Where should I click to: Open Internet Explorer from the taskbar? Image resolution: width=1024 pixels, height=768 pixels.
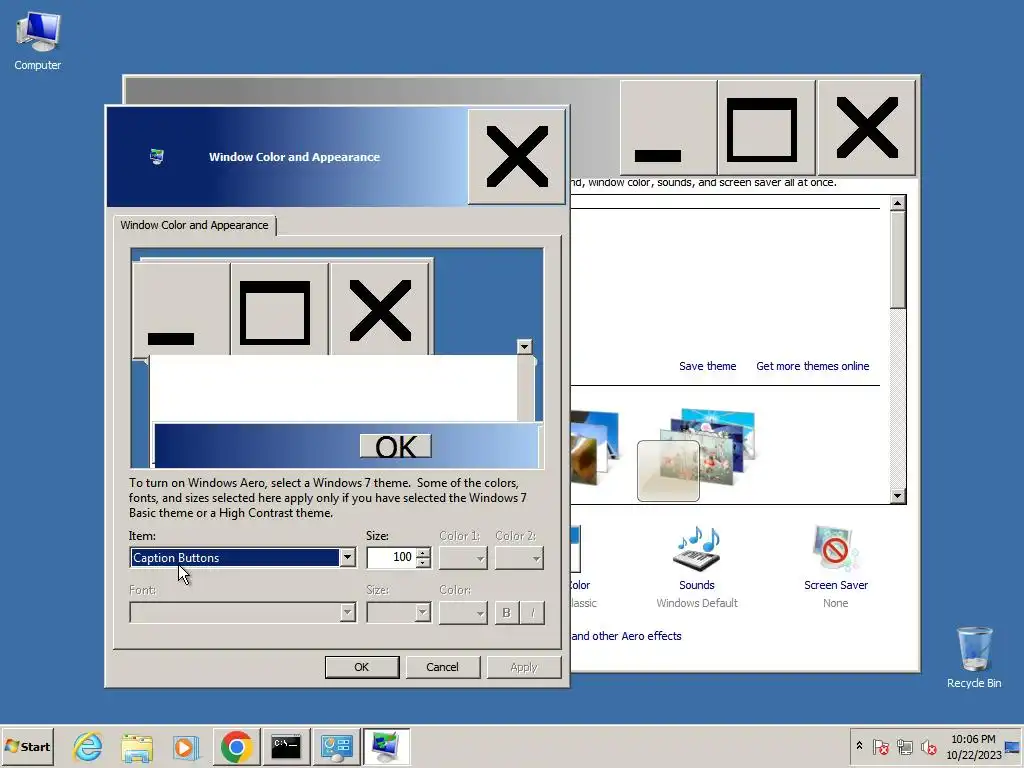click(88, 746)
